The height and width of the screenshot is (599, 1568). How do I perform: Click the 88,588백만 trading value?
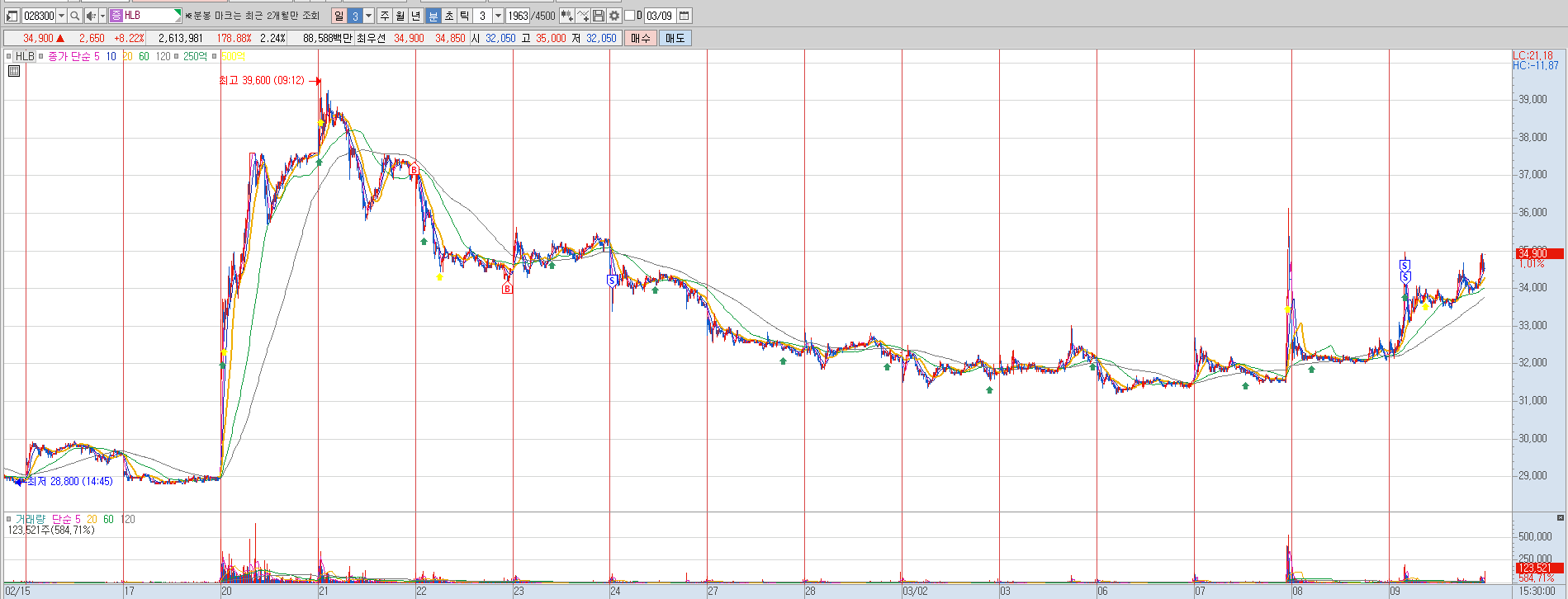(x=327, y=38)
